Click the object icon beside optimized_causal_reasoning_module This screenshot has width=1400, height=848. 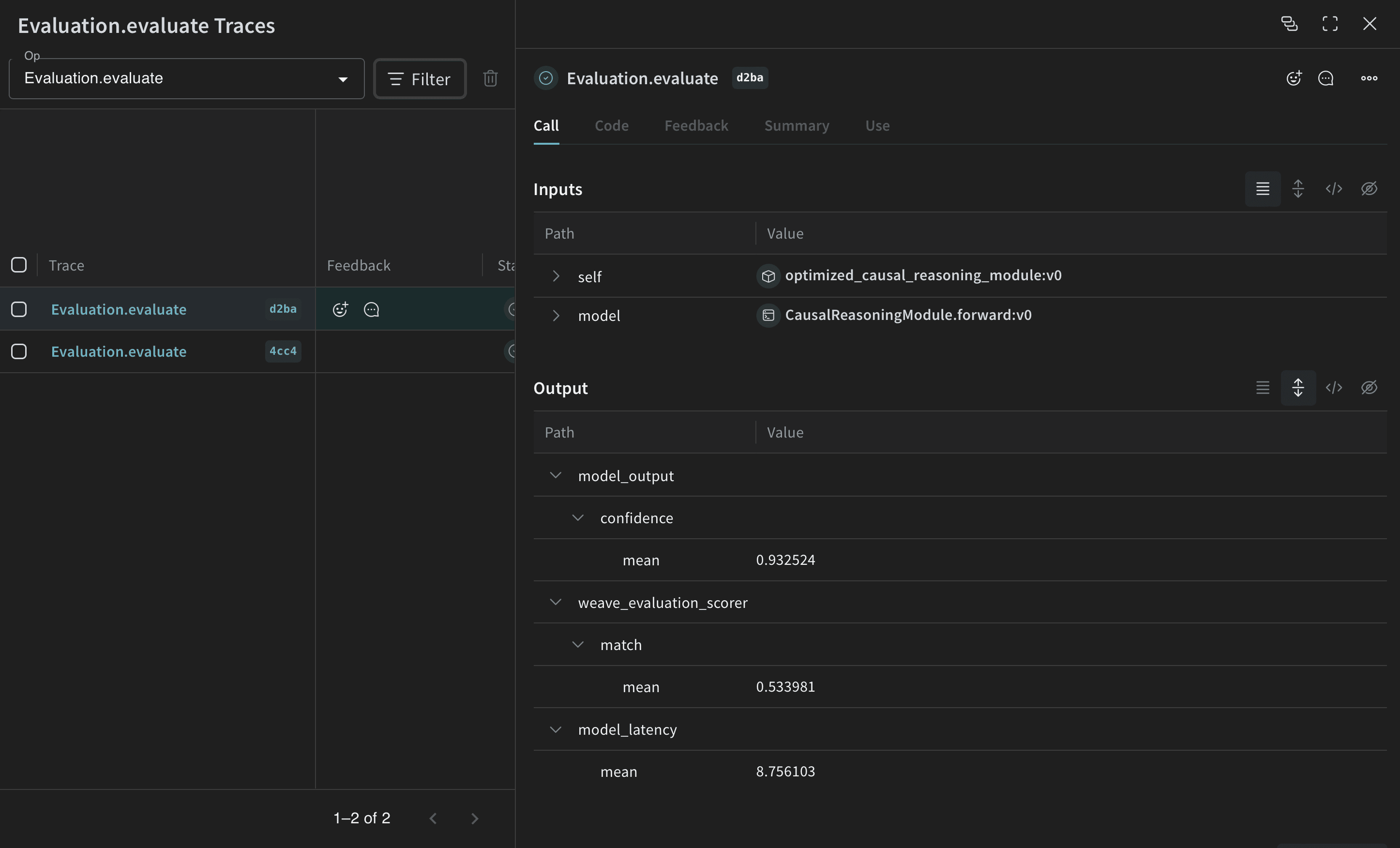point(768,276)
